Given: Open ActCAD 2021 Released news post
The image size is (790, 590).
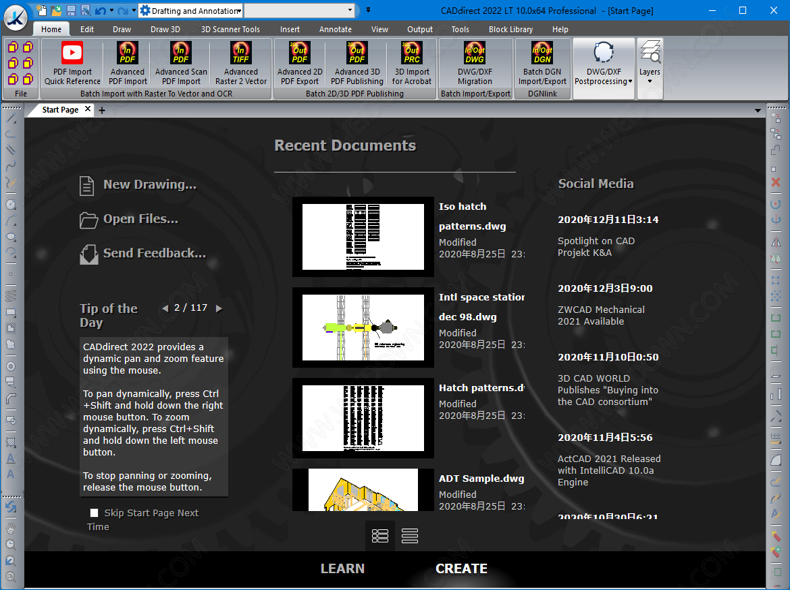Looking at the screenshot, I should (x=609, y=471).
